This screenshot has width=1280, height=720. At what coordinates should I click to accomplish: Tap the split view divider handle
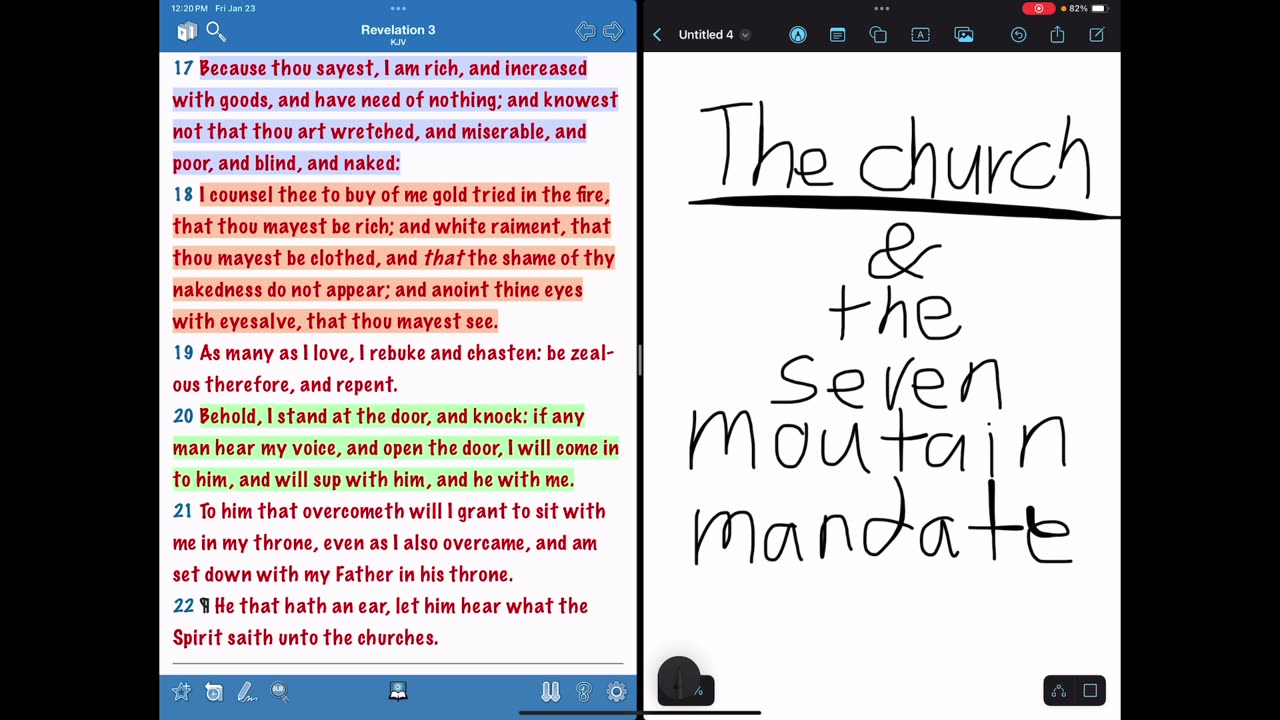(x=640, y=360)
